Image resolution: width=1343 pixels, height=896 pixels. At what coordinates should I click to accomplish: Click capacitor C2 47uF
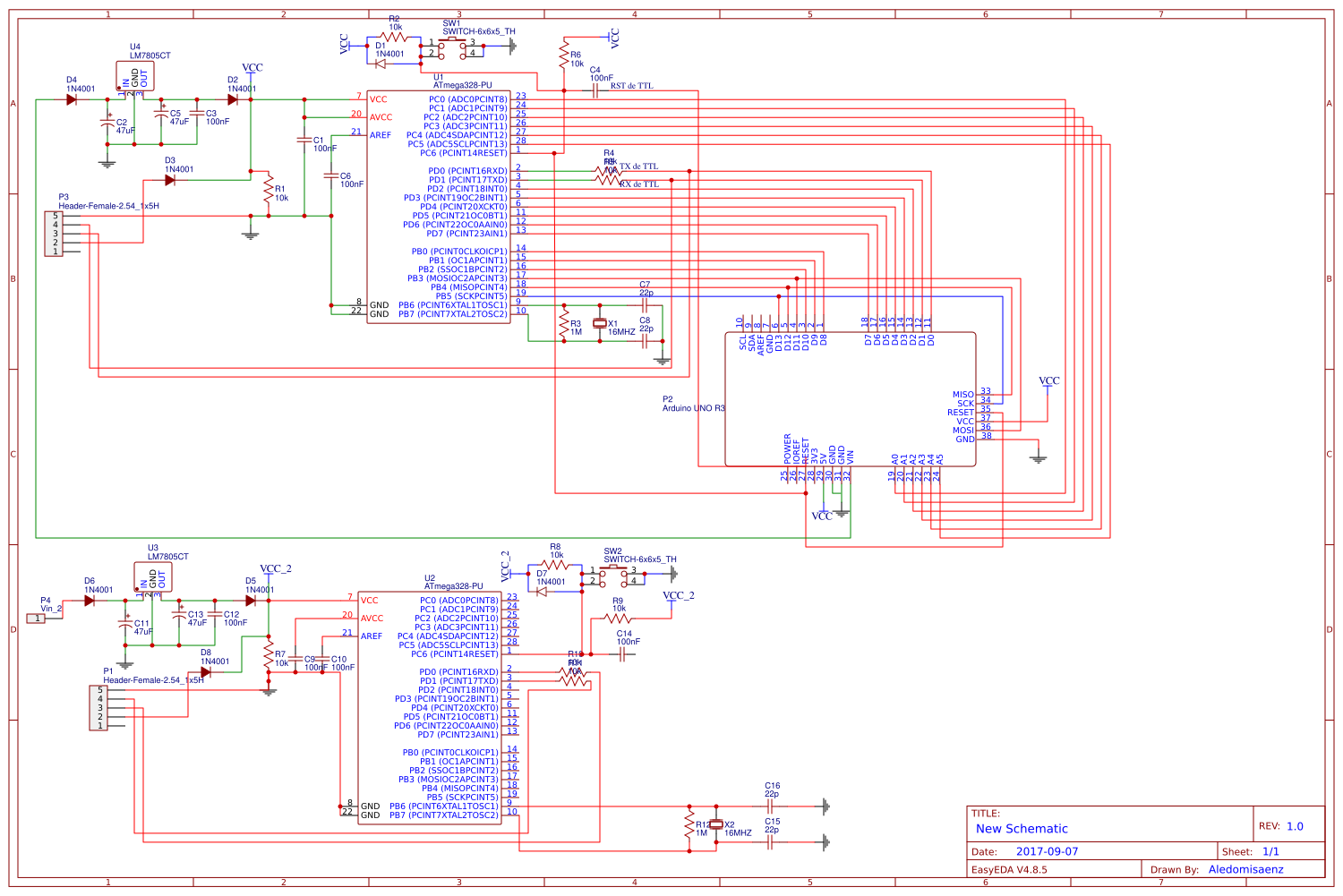pos(107,122)
